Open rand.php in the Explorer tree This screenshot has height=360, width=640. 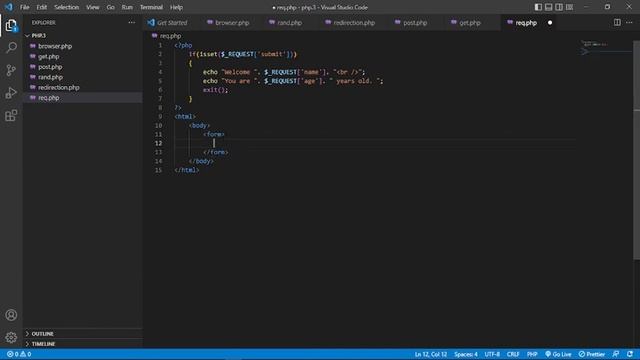pos(50,77)
